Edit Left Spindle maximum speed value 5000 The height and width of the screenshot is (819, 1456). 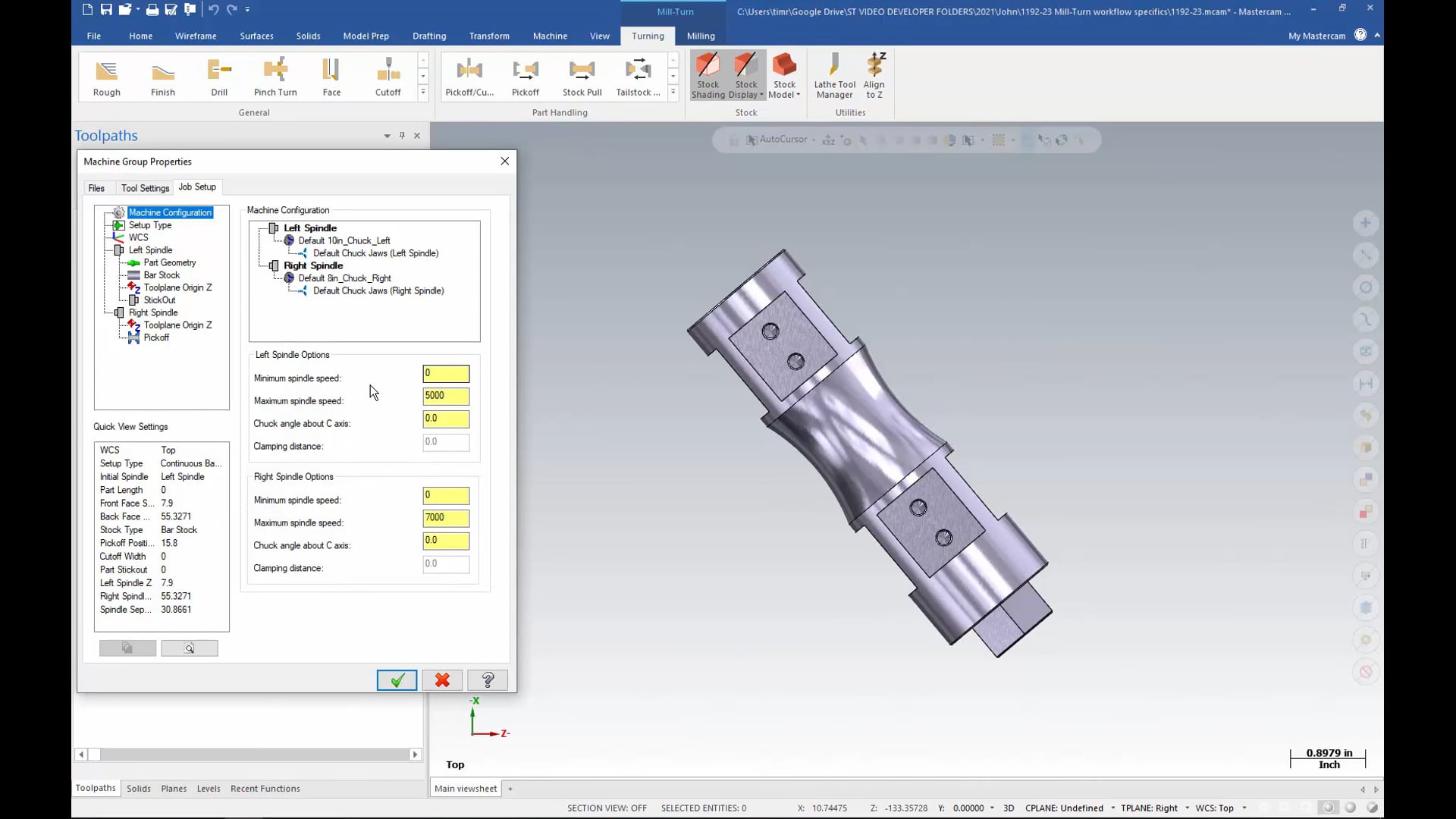coord(446,396)
